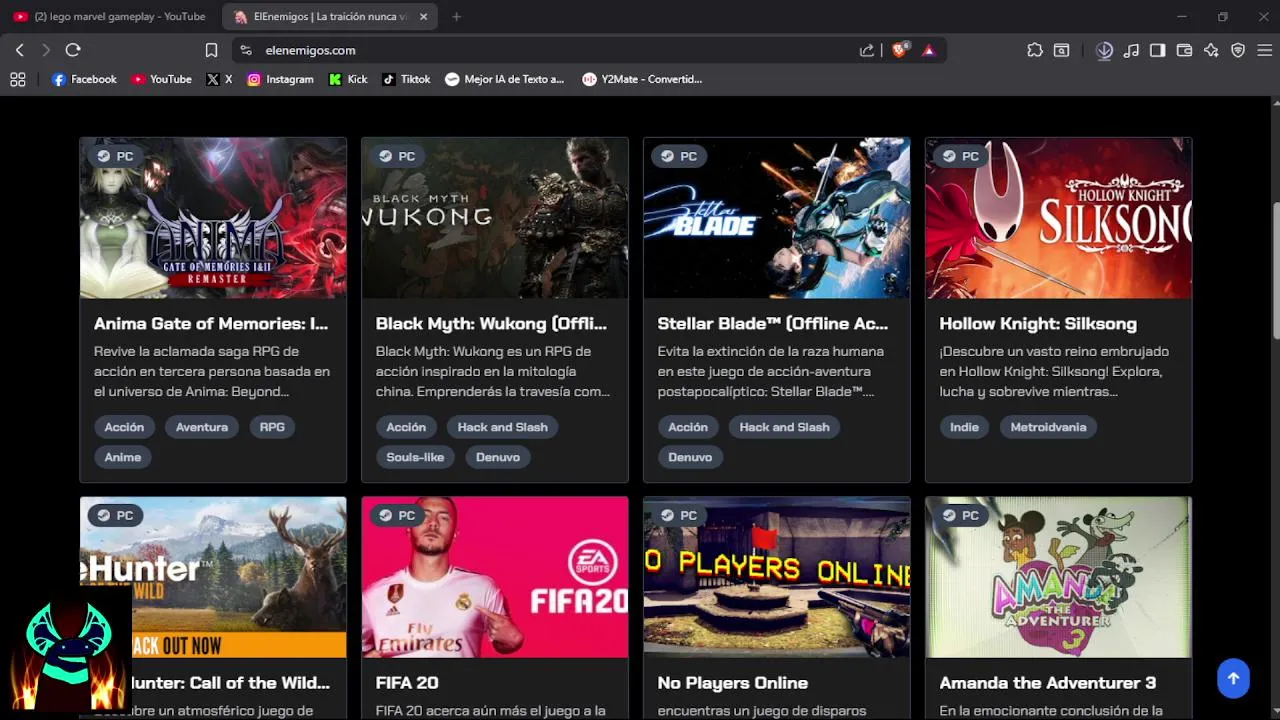
Task: Open the Stellar Blade title link
Action: pyautogui.click(x=773, y=324)
